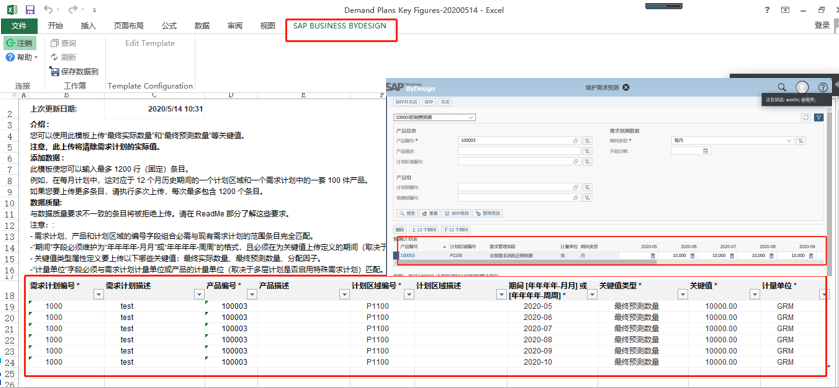Open filter dropdown for 计量单位 column
This screenshot has width=839, height=388.
click(x=823, y=294)
